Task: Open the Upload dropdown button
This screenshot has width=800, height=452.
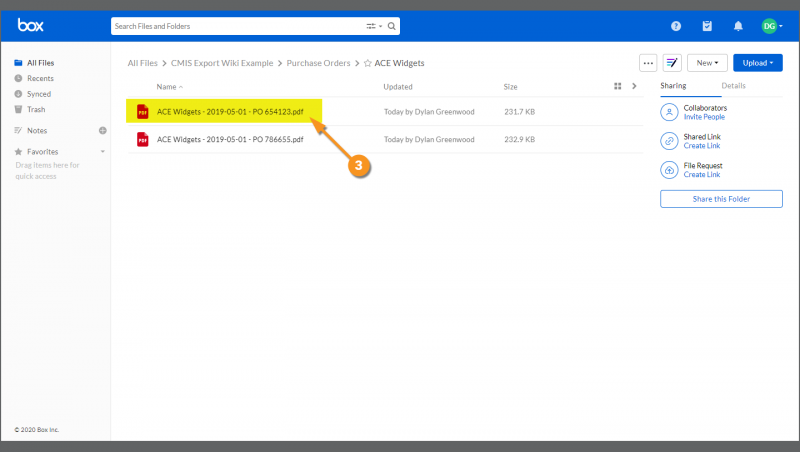Action: 758,63
